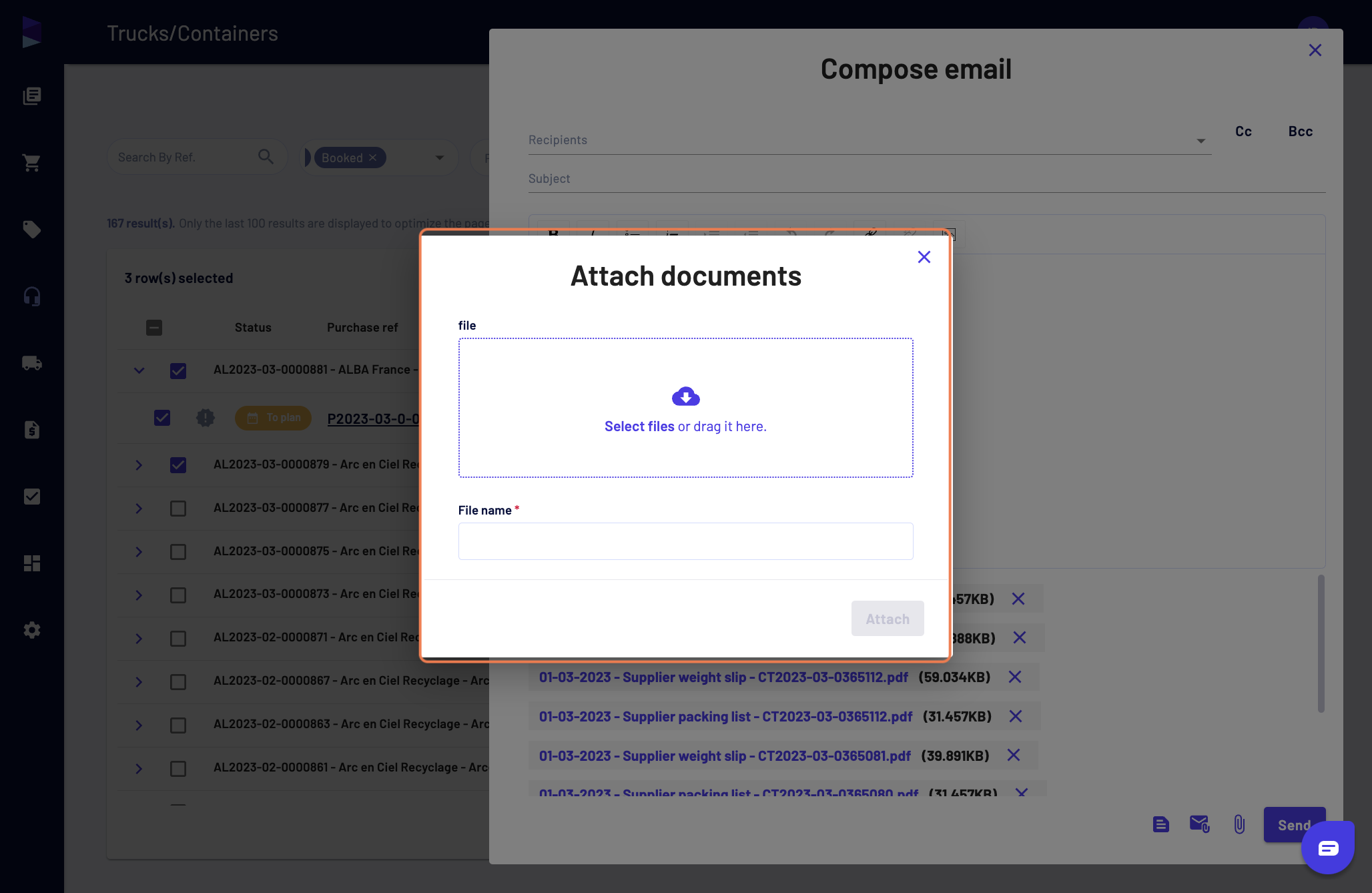The width and height of the screenshot is (1372, 893).
Task: Remove the Booked filter chip
Action: [x=373, y=158]
